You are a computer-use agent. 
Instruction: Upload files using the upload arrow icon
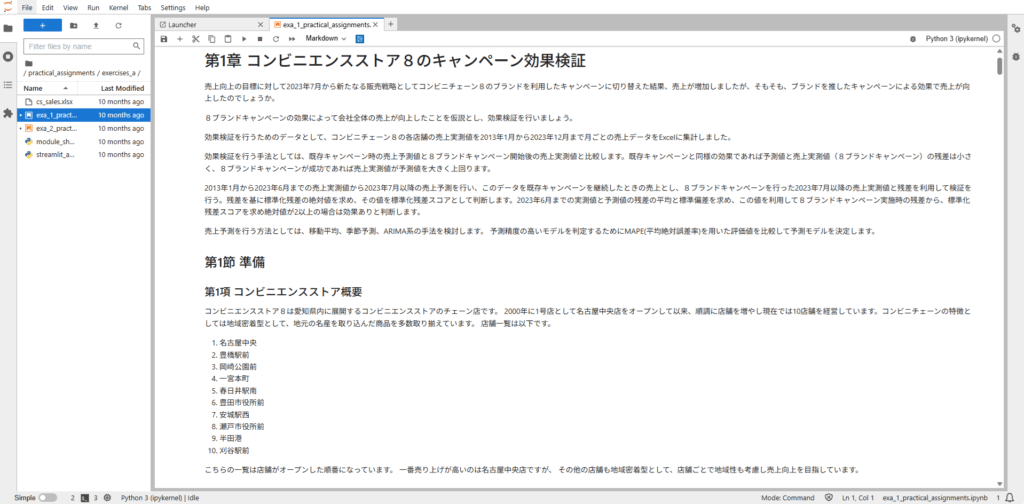tap(96, 25)
